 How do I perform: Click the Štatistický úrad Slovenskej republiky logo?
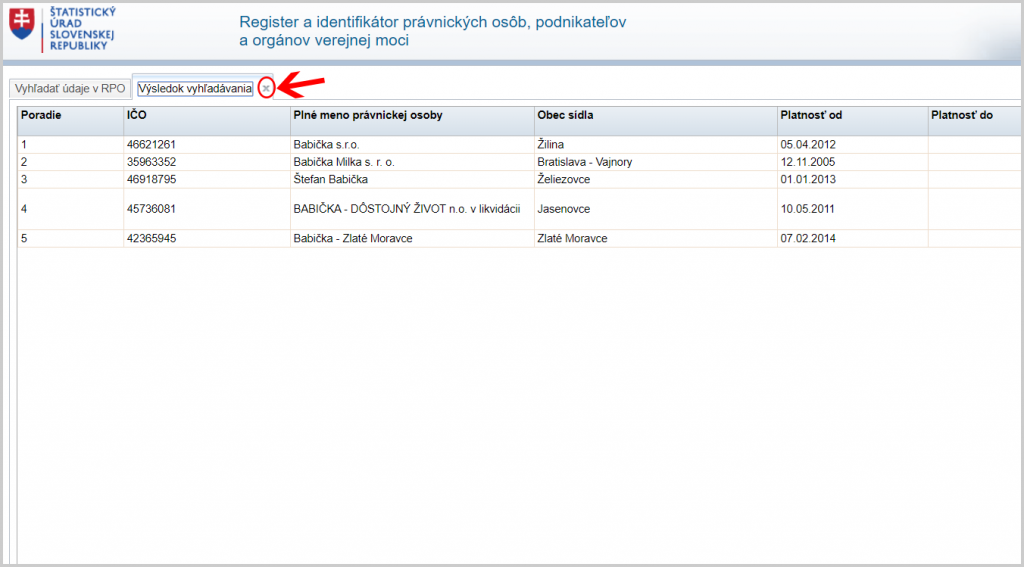pyautogui.click(x=62, y=29)
